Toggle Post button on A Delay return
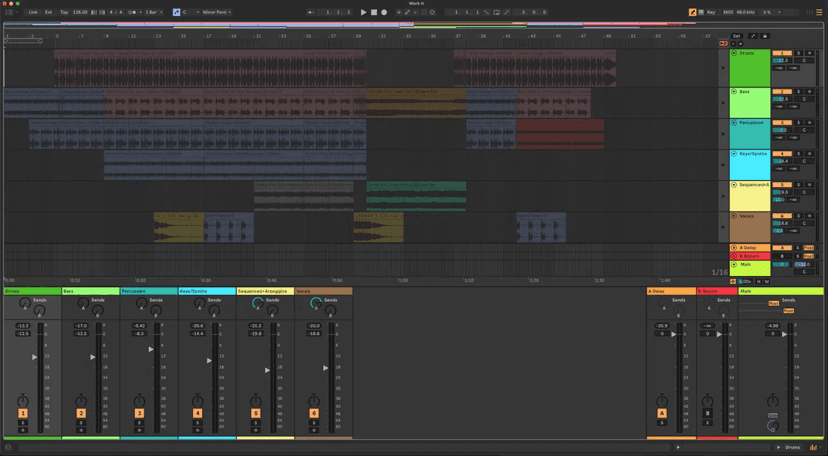Viewport: 828px width, 456px height. coord(808,248)
